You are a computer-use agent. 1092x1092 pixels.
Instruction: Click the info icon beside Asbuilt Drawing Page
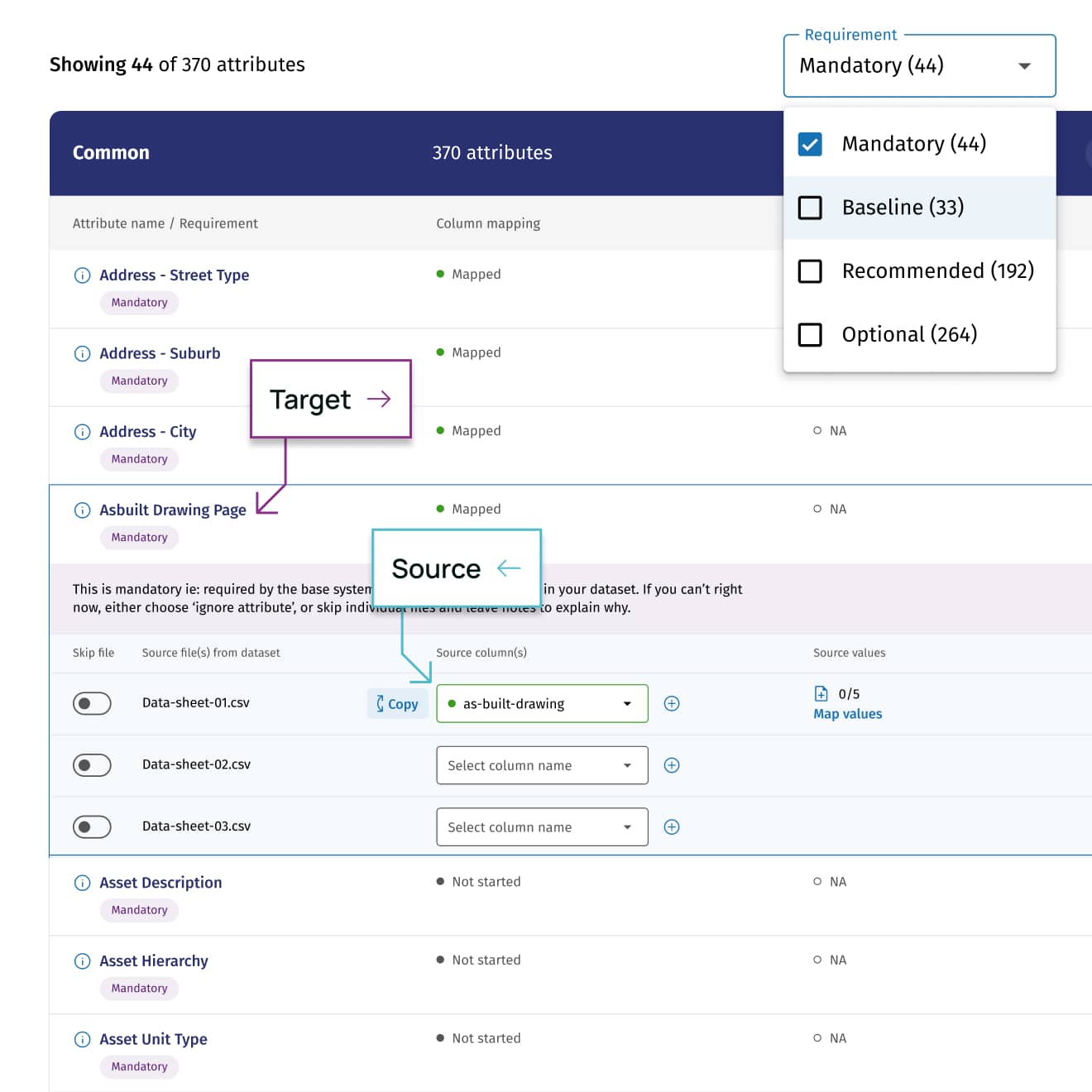82,510
